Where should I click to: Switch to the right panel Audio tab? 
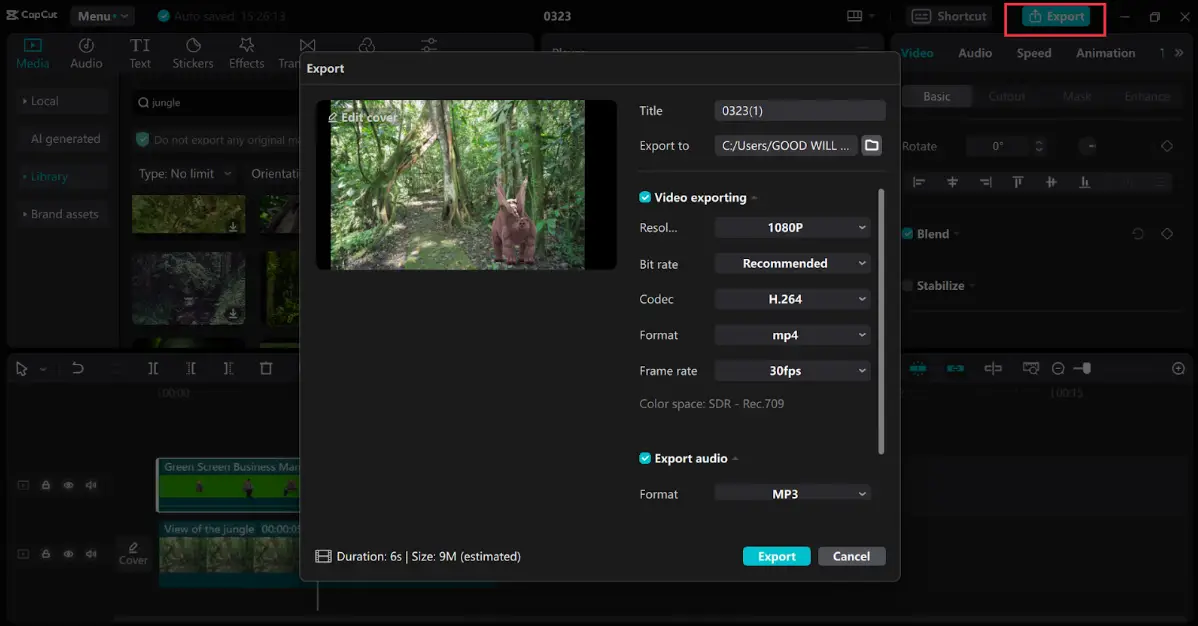click(x=975, y=53)
